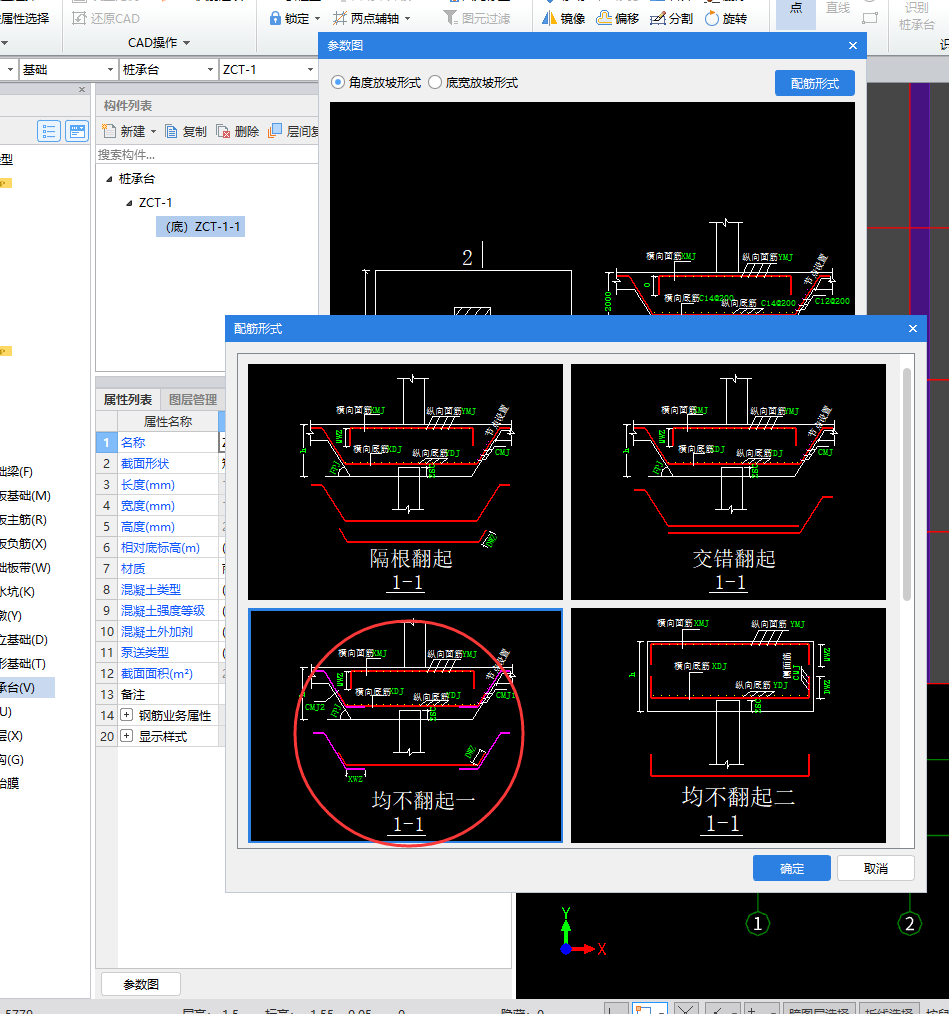Screen dimensions: 949x1014
Task: Select the 点 point drawing tool
Action: (x=796, y=13)
